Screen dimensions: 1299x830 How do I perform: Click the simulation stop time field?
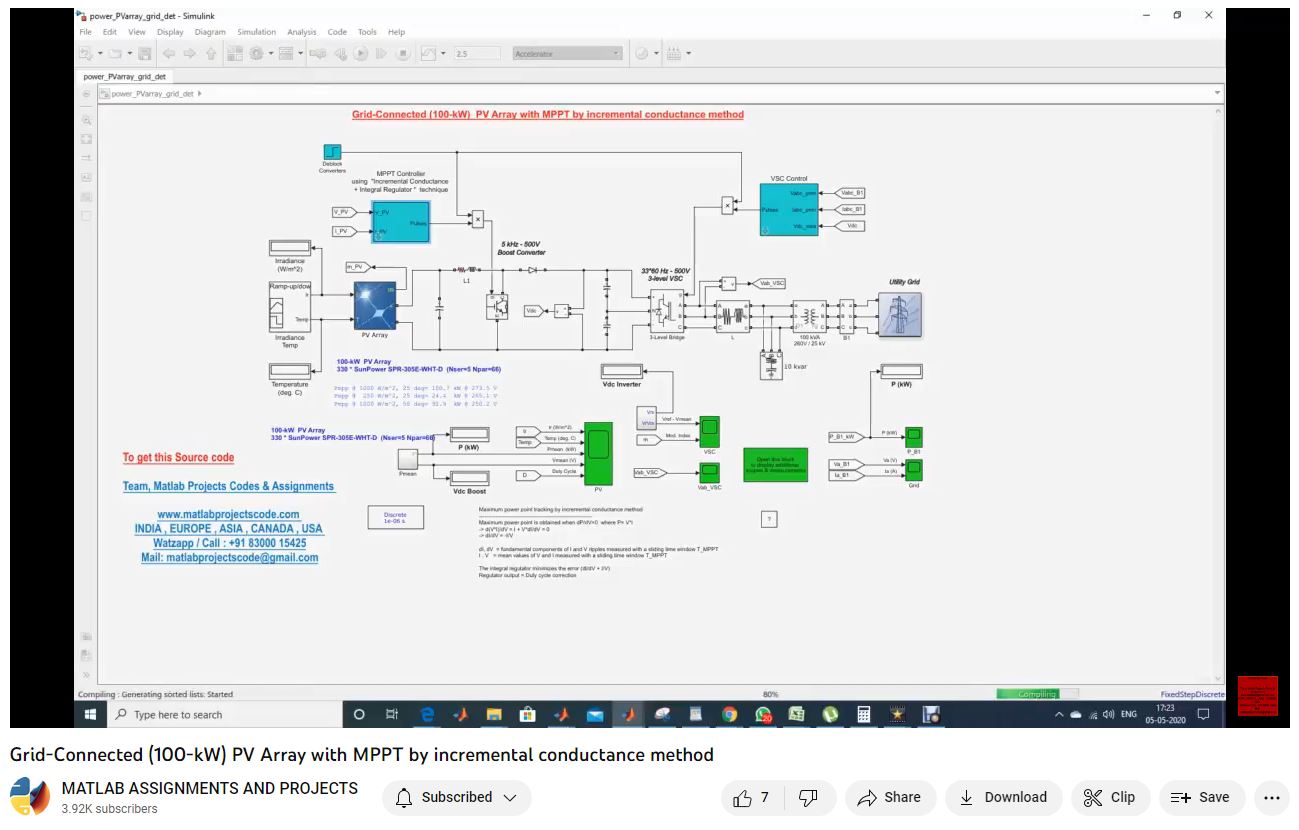click(x=476, y=54)
